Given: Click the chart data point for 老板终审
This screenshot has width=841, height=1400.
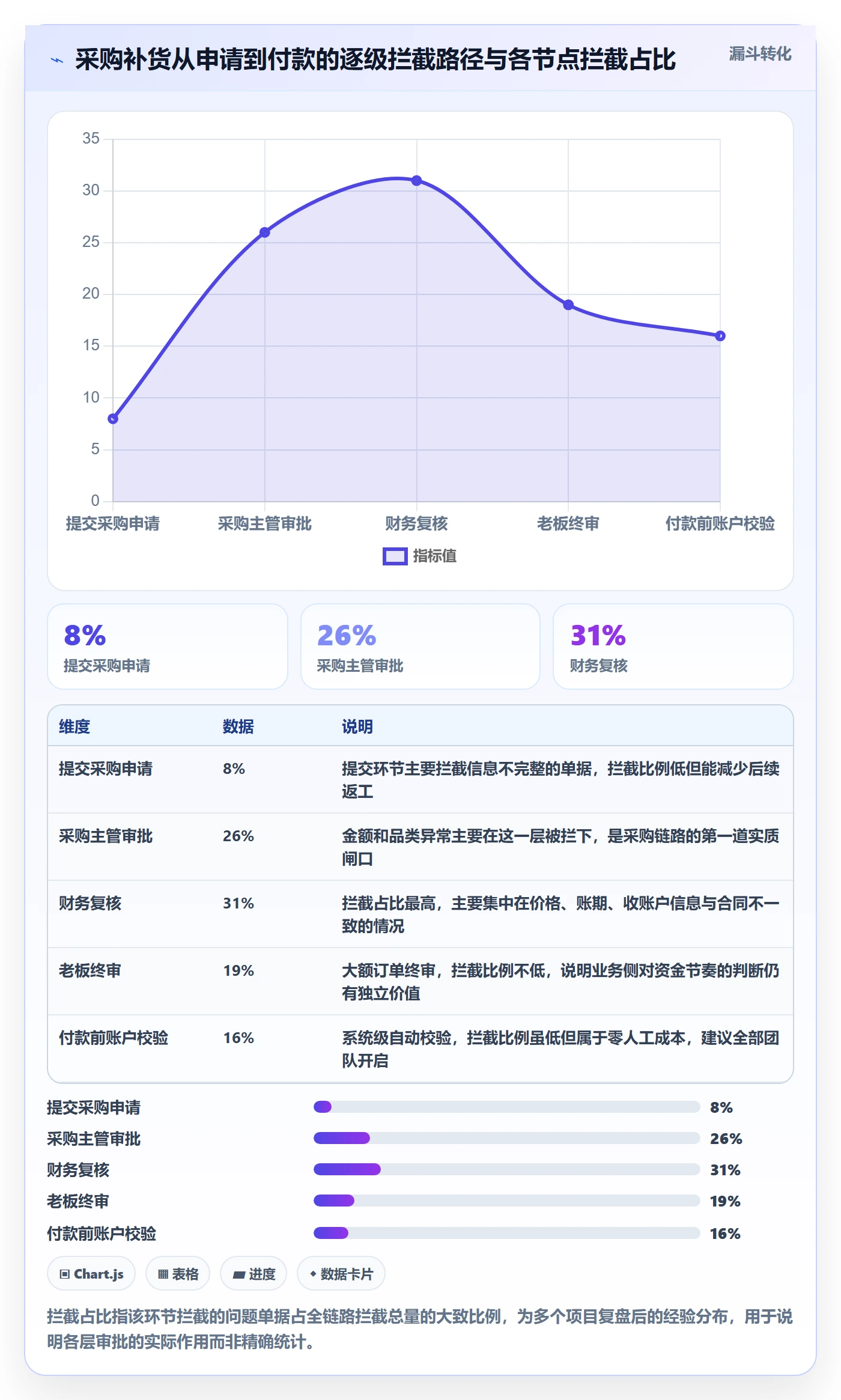Looking at the screenshot, I should (568, 305).
